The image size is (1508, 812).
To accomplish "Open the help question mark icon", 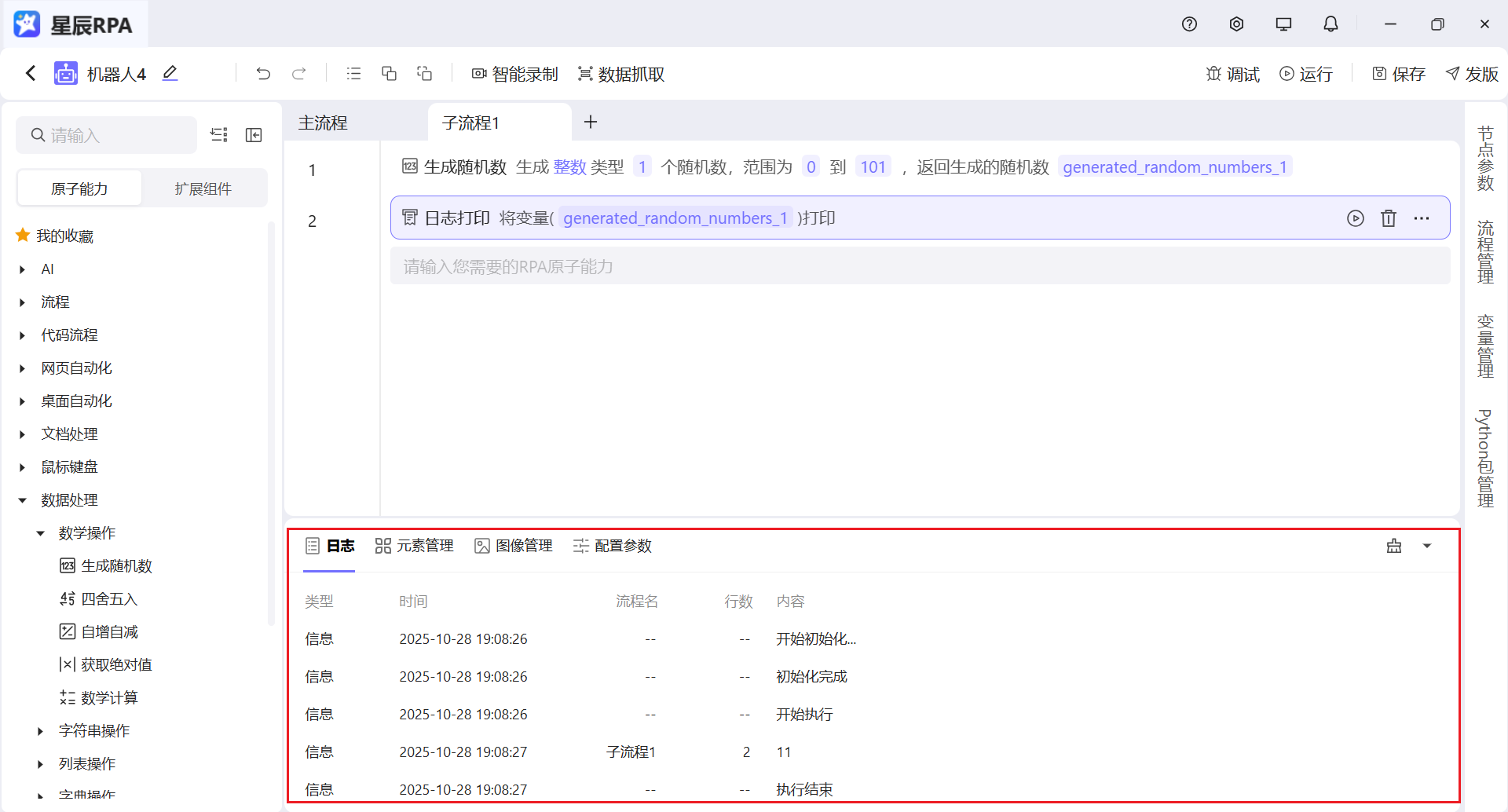I will pyautogui.click(x=1189, y=24).
